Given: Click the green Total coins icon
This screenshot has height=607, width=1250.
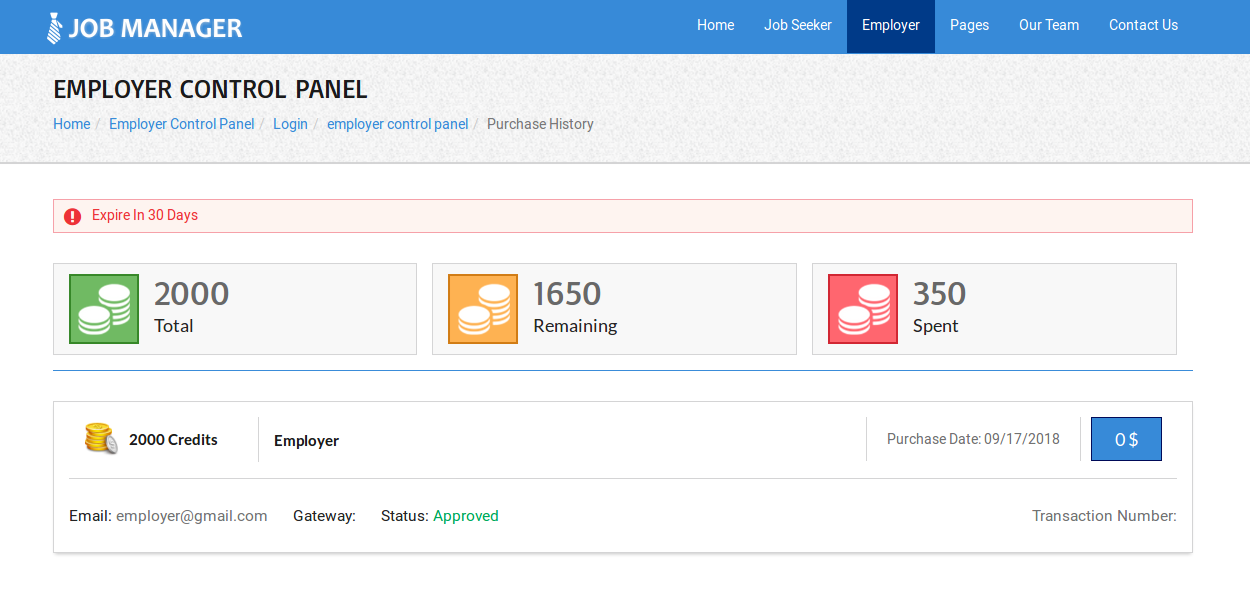Looking at the screenshot, I should click(104, 309).
